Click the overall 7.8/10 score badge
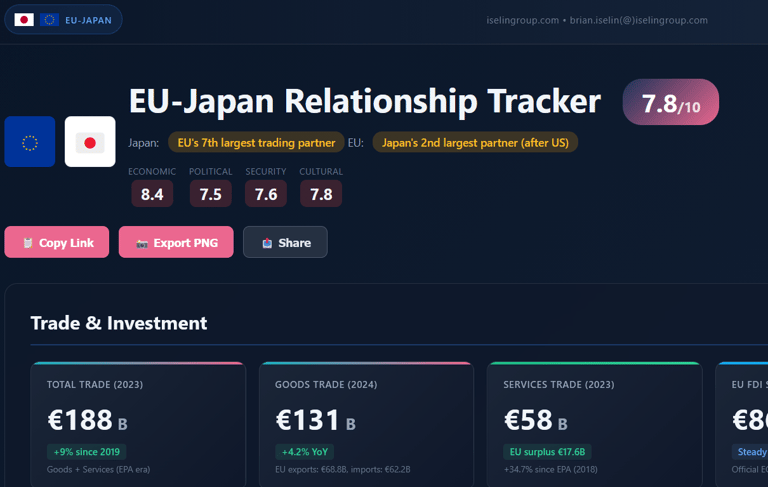 pyautogui.click(x=670, y=103)
